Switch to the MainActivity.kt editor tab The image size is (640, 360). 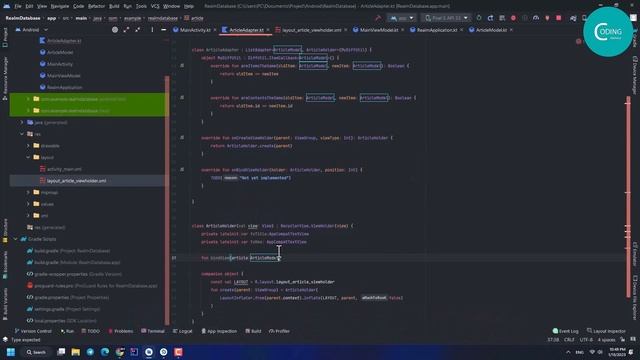(x=195, y=30)
